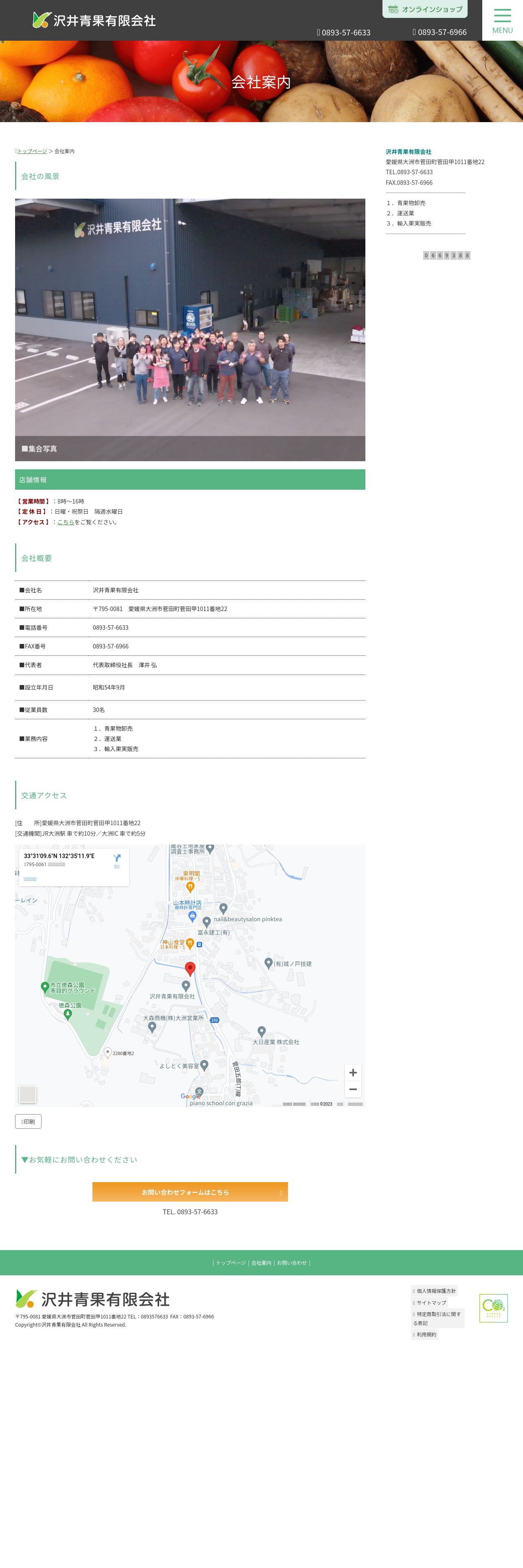
Task: Click the 大森商機 大洲営業所 marker
Action: coord(152,1027)
